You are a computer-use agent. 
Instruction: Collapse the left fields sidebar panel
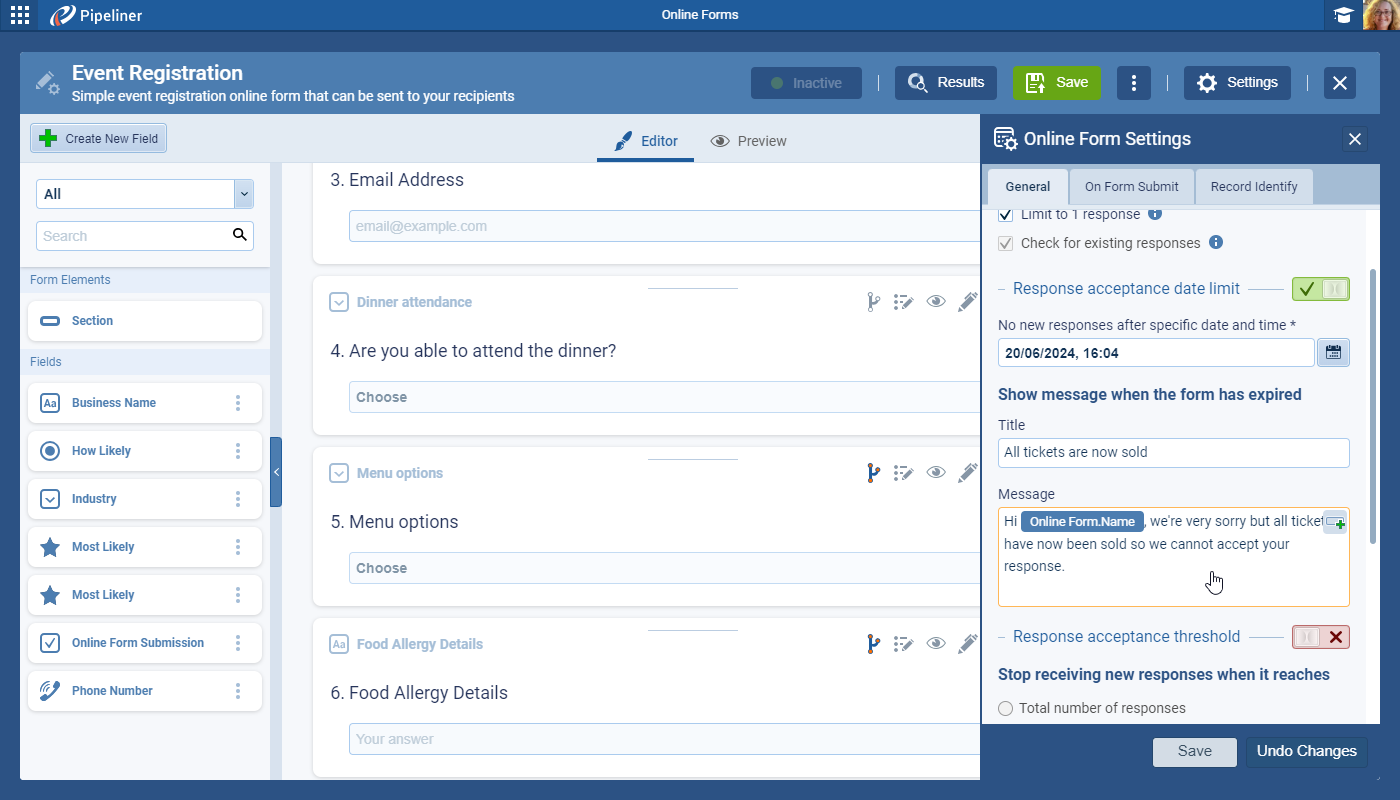coord(276,472)
